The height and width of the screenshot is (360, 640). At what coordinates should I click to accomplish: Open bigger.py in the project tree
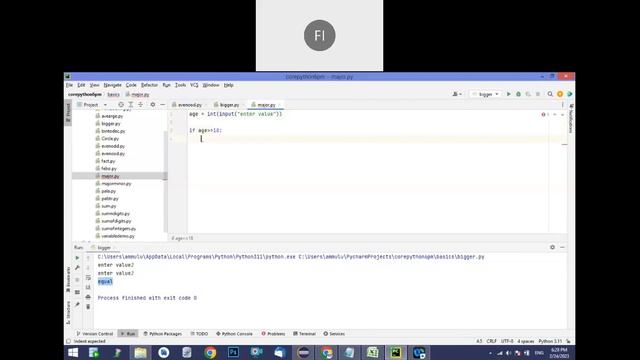point(111,124)
